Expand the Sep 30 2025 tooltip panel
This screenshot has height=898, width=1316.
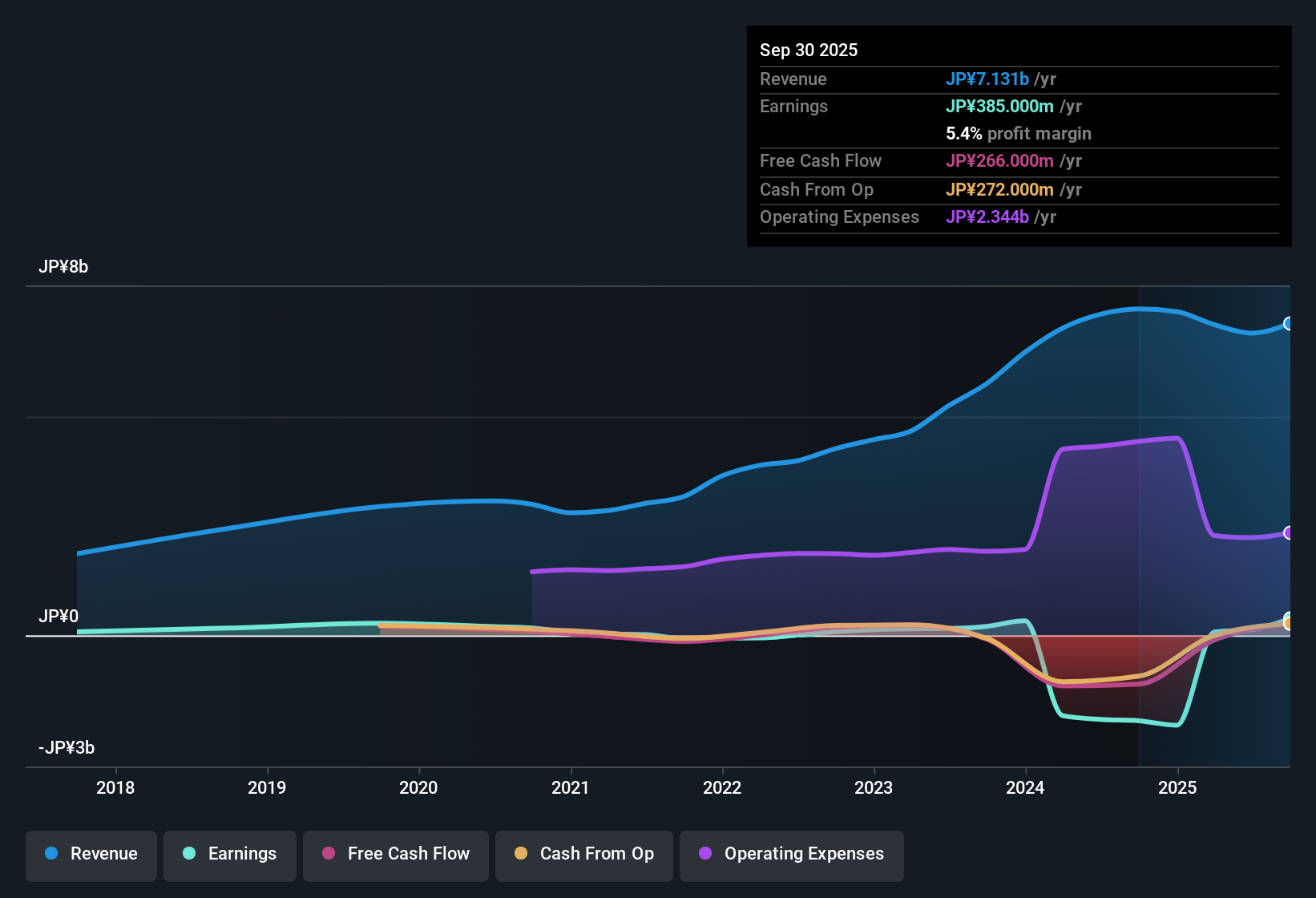1019,136
